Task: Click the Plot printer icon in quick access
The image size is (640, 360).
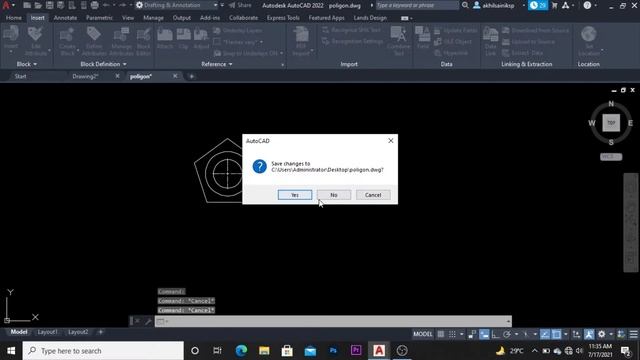Action: tap(94, 5)
